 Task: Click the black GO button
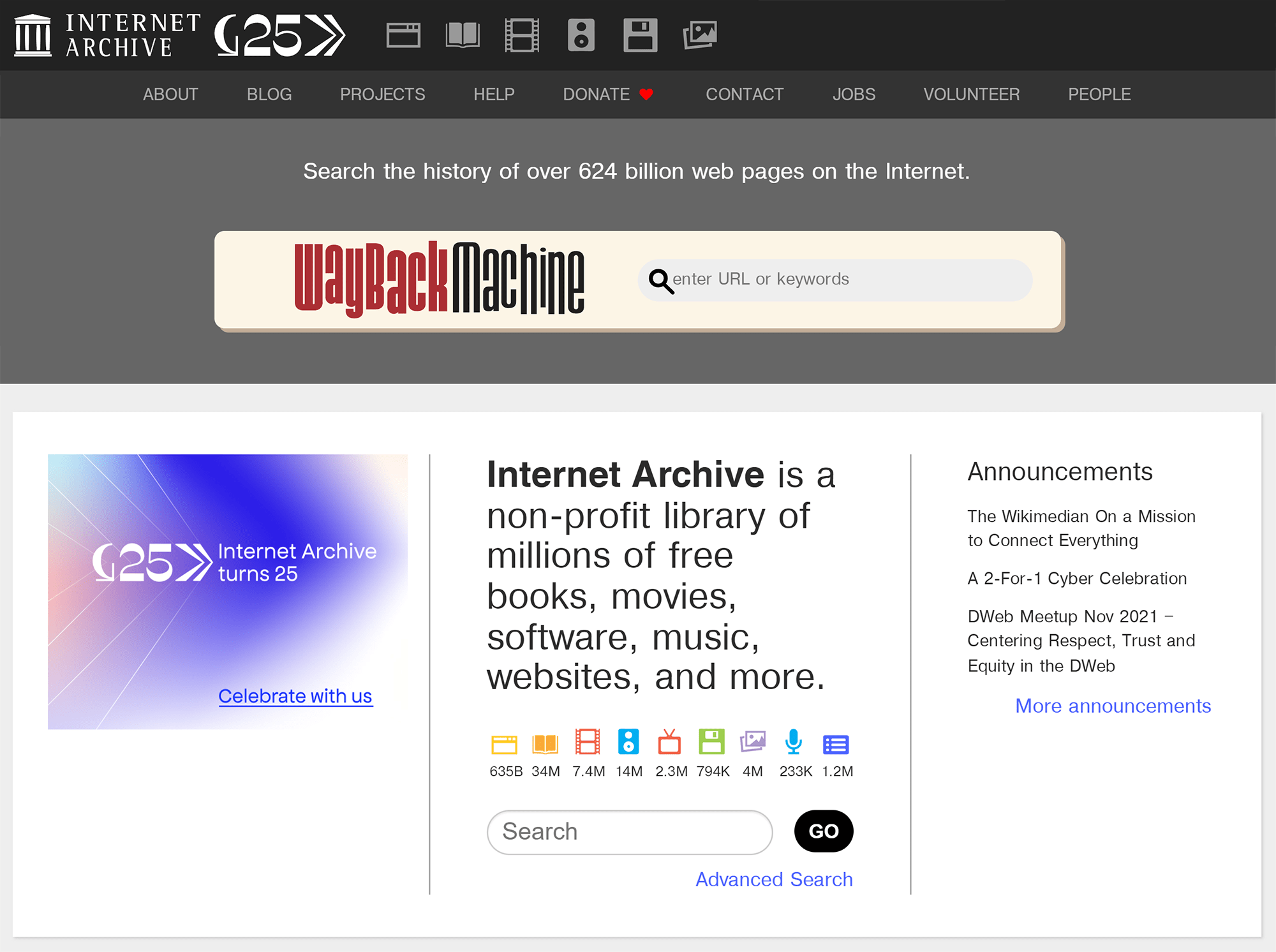click(824, 831)
